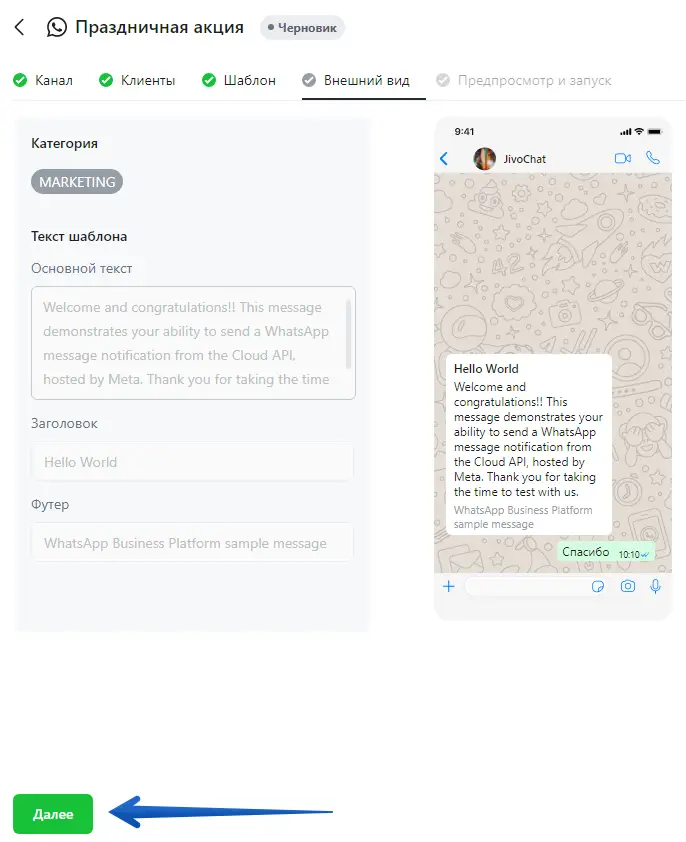Tap the blue back chevron in chat preview
Image resolution: width=686 pixels, height=842 pixels.
(444, 158)
